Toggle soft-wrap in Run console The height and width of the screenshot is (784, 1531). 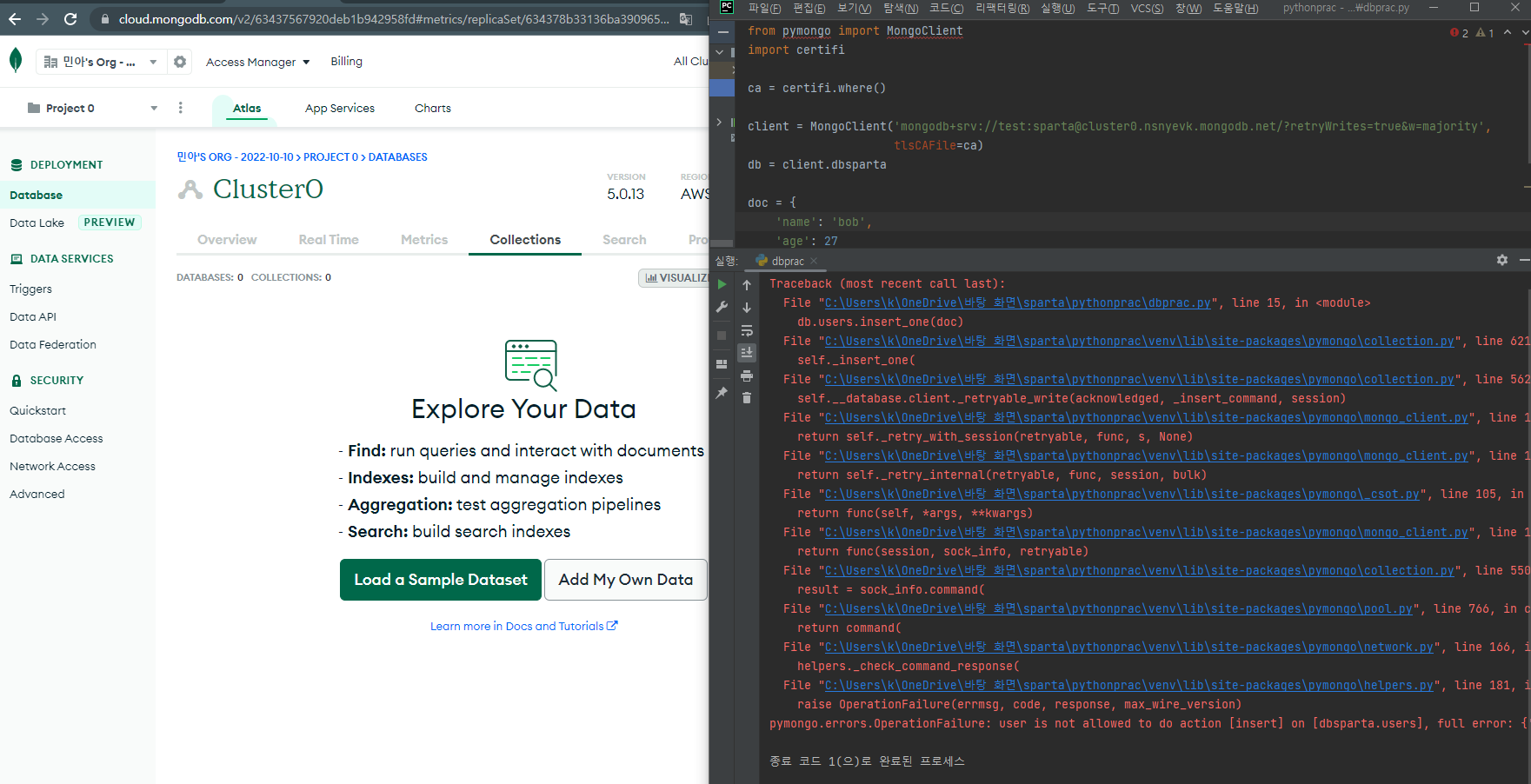pos(747,330)
